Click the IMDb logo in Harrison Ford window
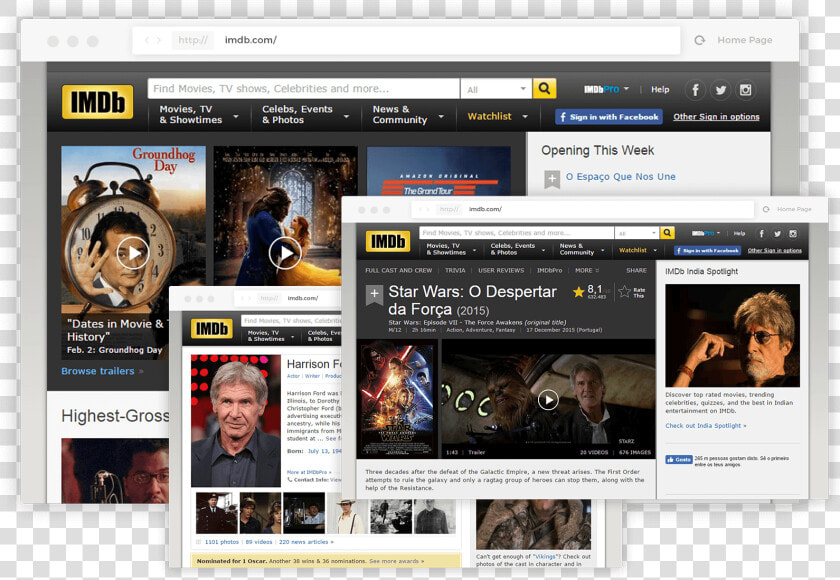 pos(212,328)
